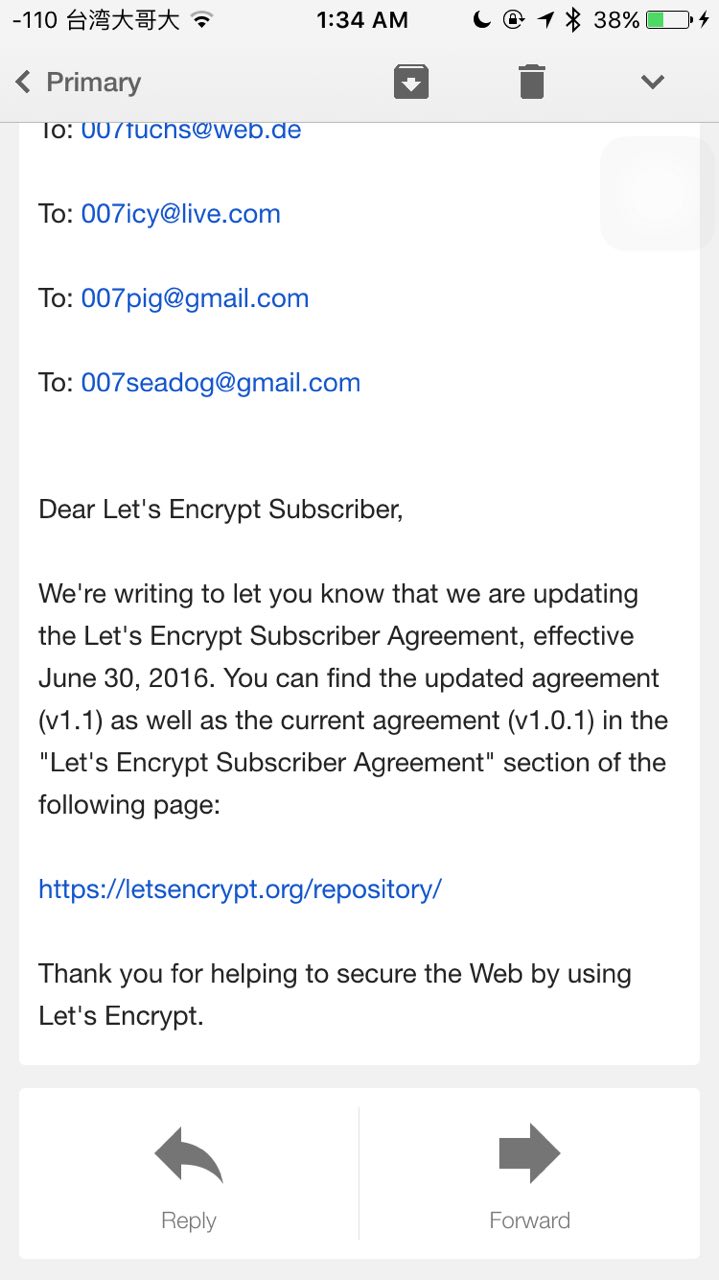Tap the Forward arrow icon
719x1280 pixels.
(x=529, y=1153)
